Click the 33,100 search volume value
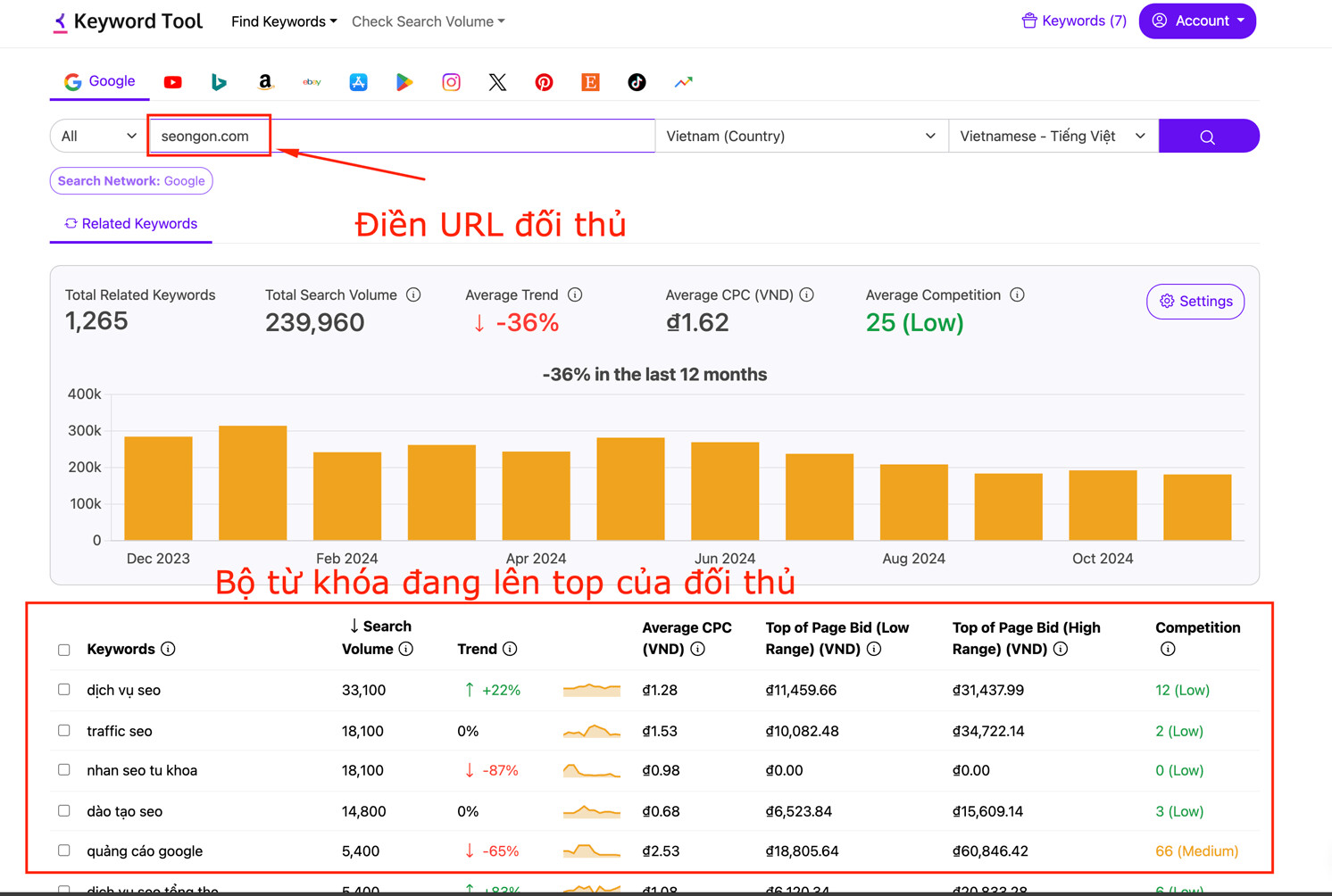 363,690
